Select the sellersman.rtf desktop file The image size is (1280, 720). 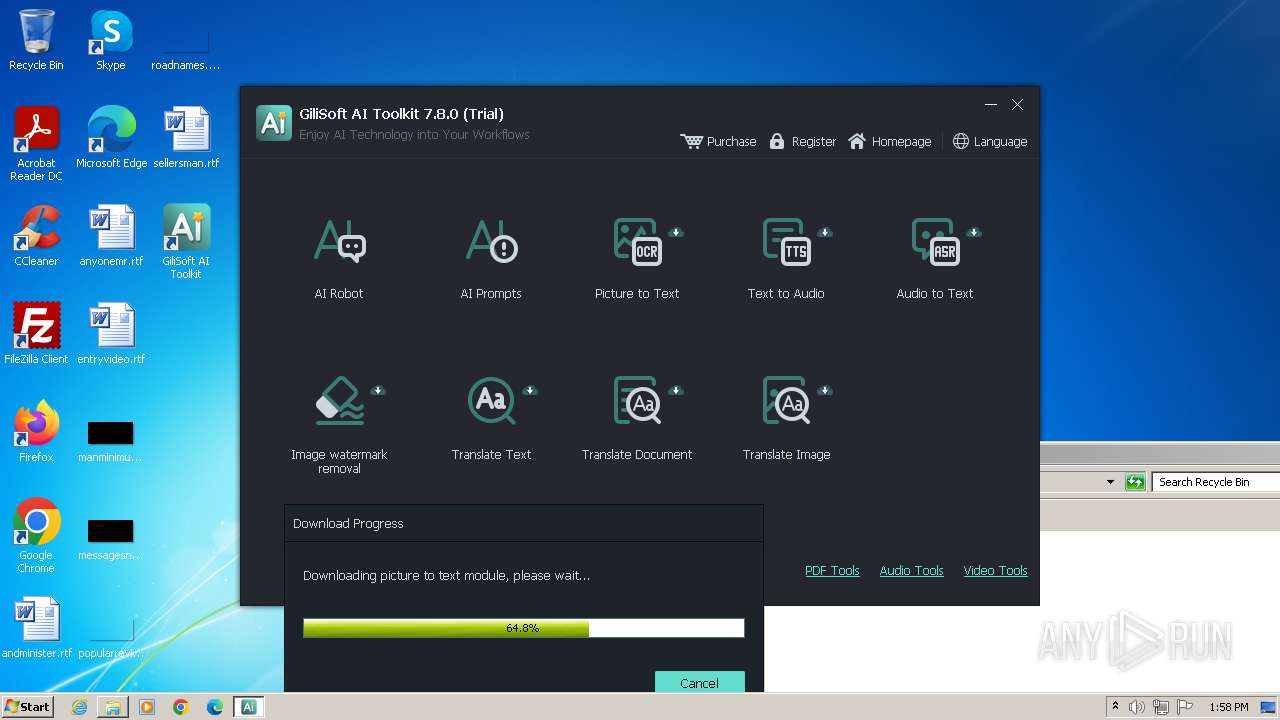186,138
